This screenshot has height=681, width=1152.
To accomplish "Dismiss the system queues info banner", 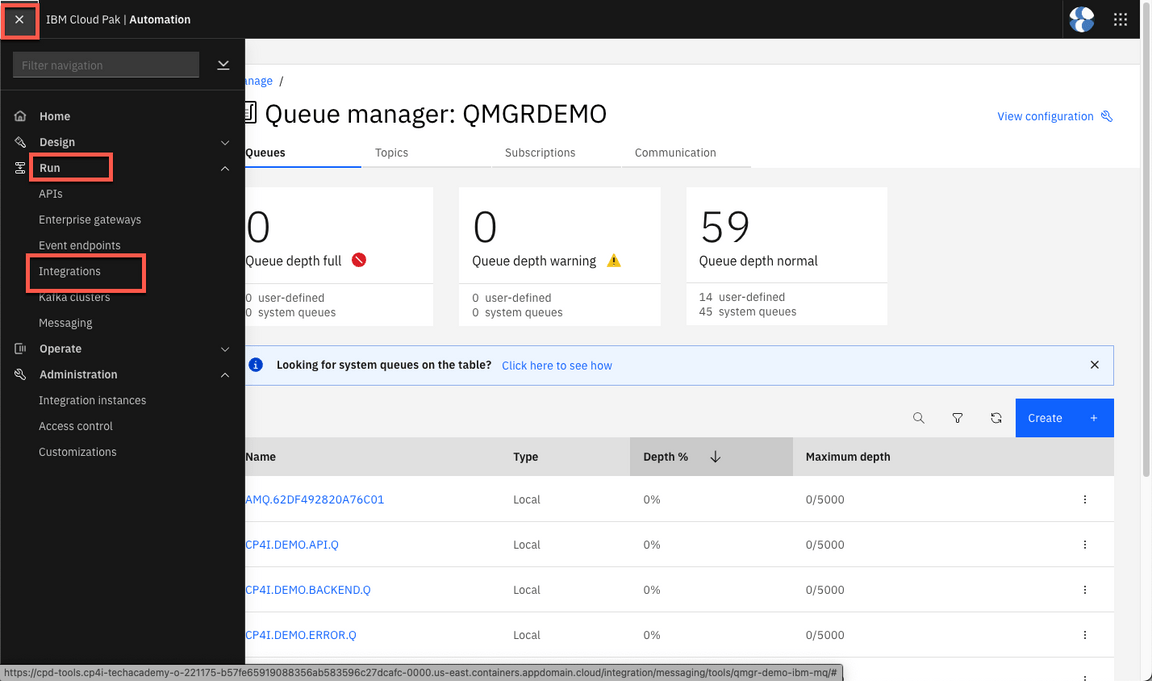I will coord(1094,365).
